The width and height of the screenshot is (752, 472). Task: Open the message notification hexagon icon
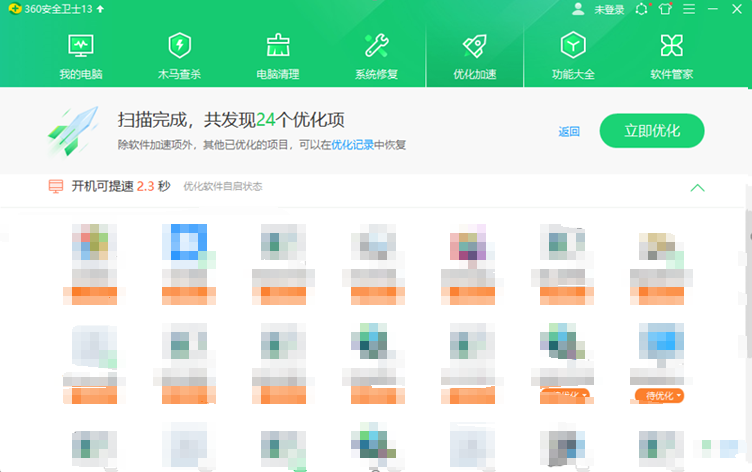641,9
